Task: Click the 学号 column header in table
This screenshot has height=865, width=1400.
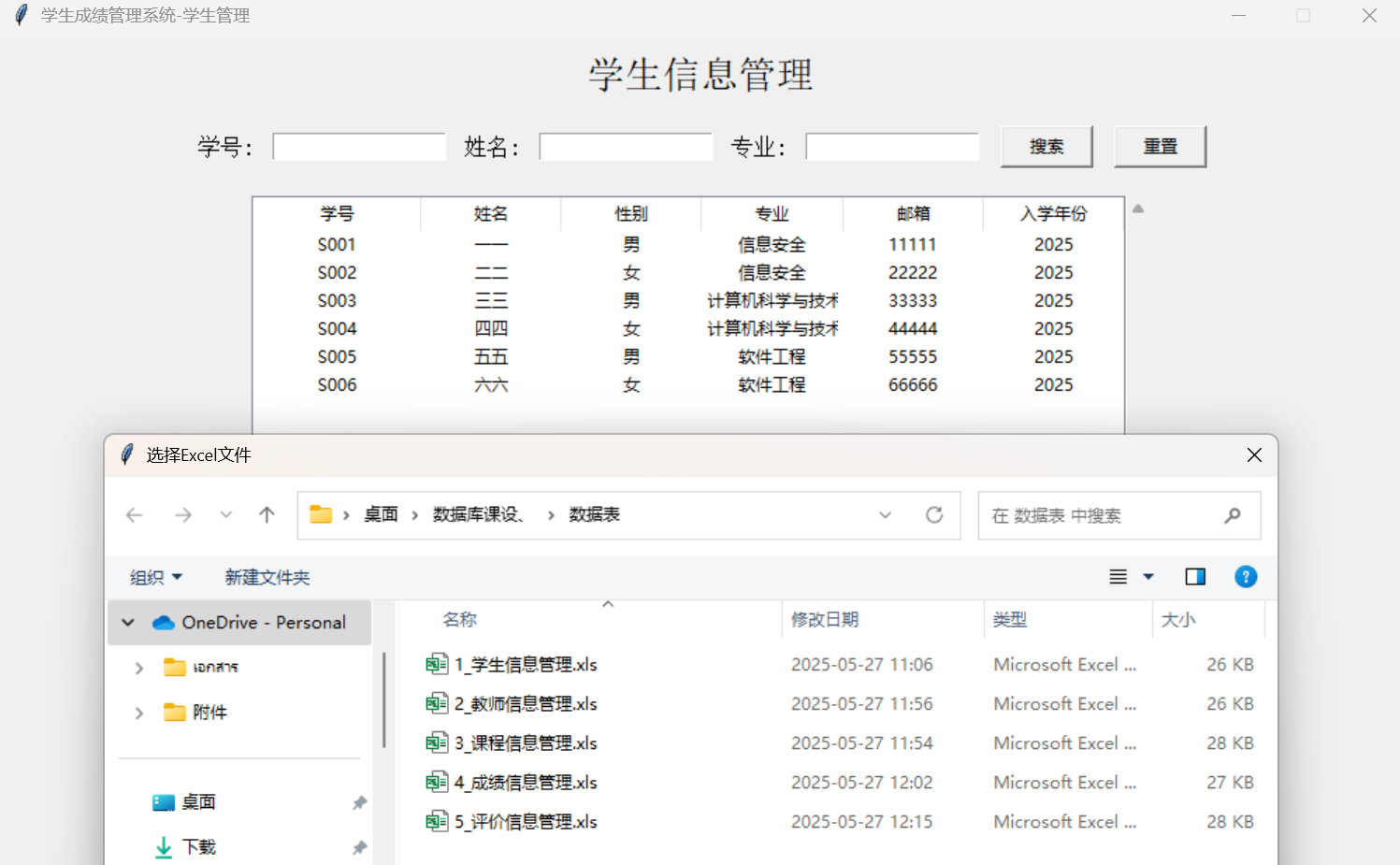Action: pos(337,214)
